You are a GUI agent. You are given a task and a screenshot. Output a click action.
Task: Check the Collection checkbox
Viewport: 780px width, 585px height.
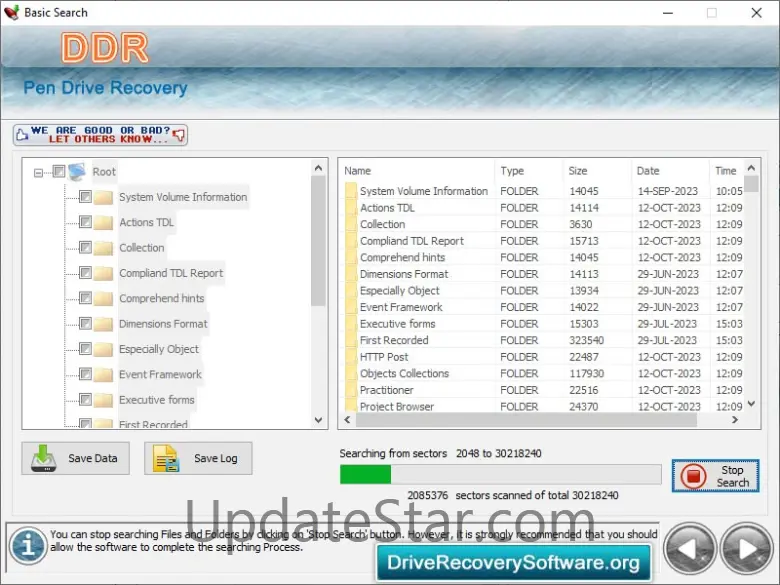point(86,247)
